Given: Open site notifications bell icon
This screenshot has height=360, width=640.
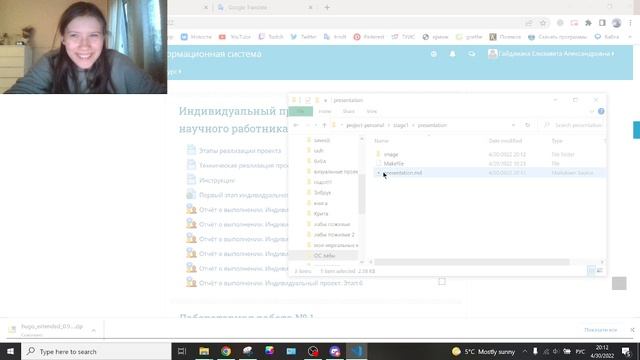Looking at the screenshot, I should coord(452,54).
